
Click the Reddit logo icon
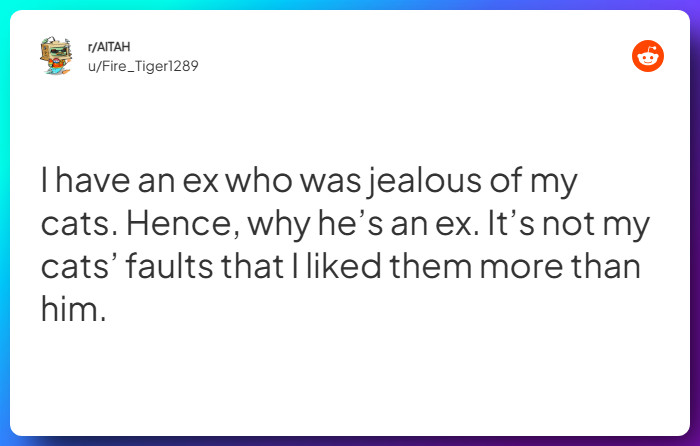(x=648, y=57)
